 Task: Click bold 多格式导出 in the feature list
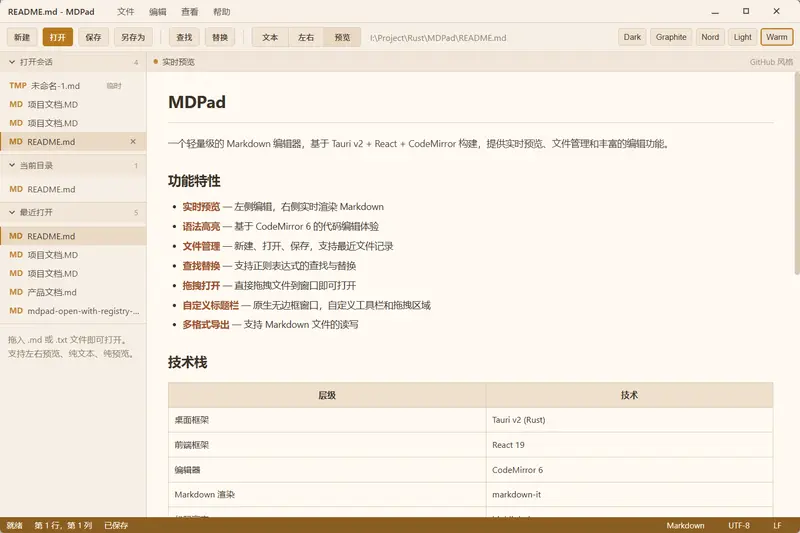(206, 325)
